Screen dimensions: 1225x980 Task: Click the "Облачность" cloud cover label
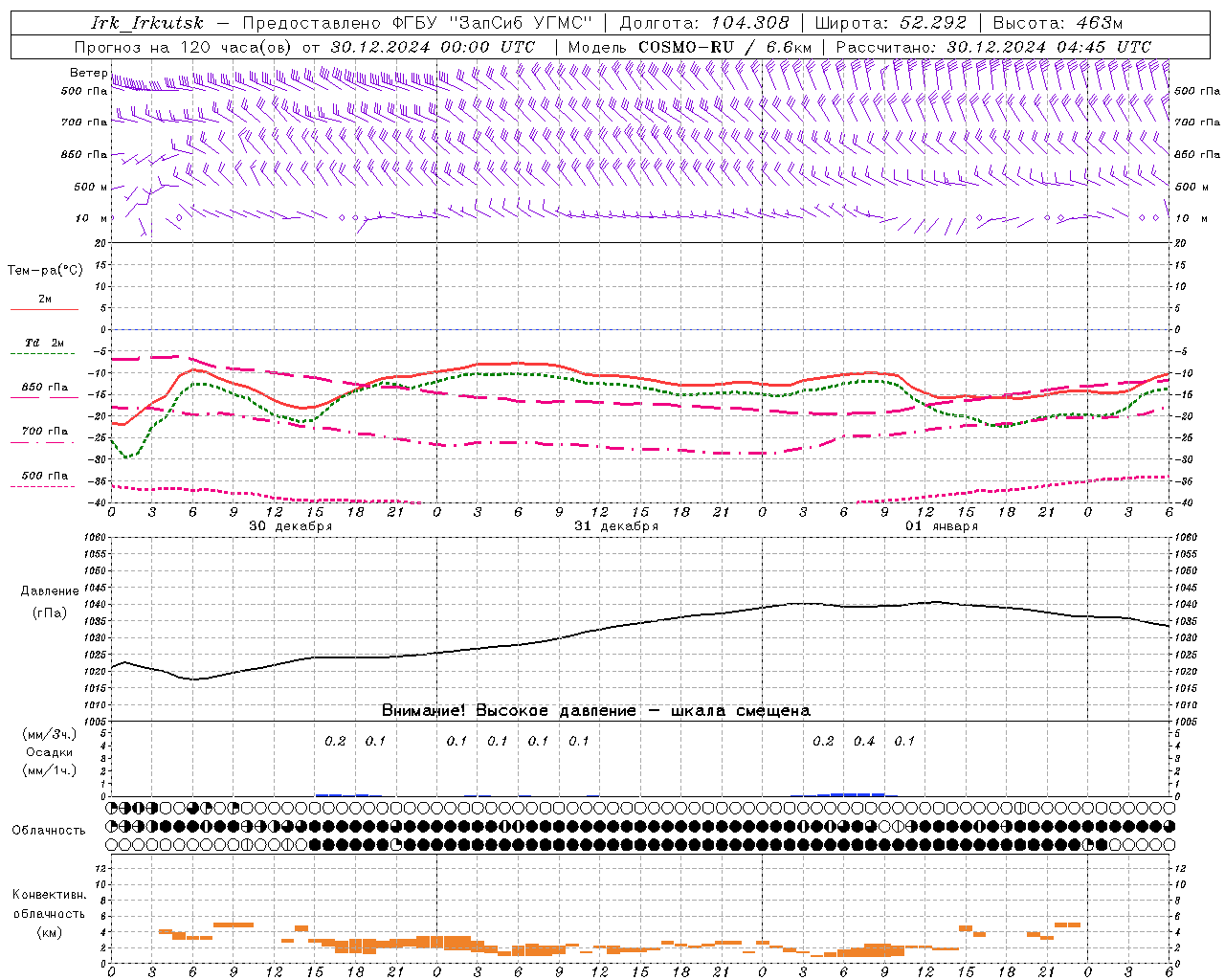(49, 831)
